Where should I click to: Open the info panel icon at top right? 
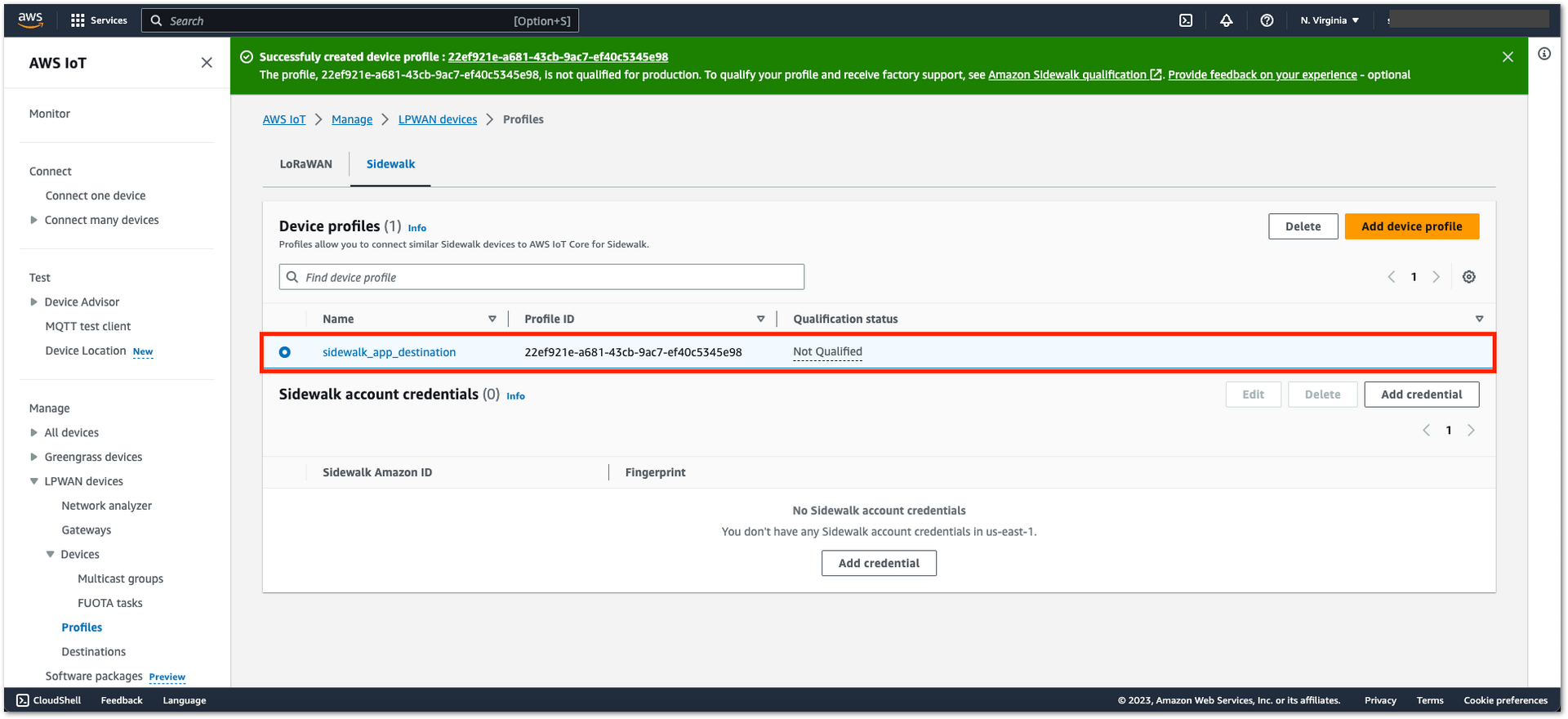point(1544,54)
